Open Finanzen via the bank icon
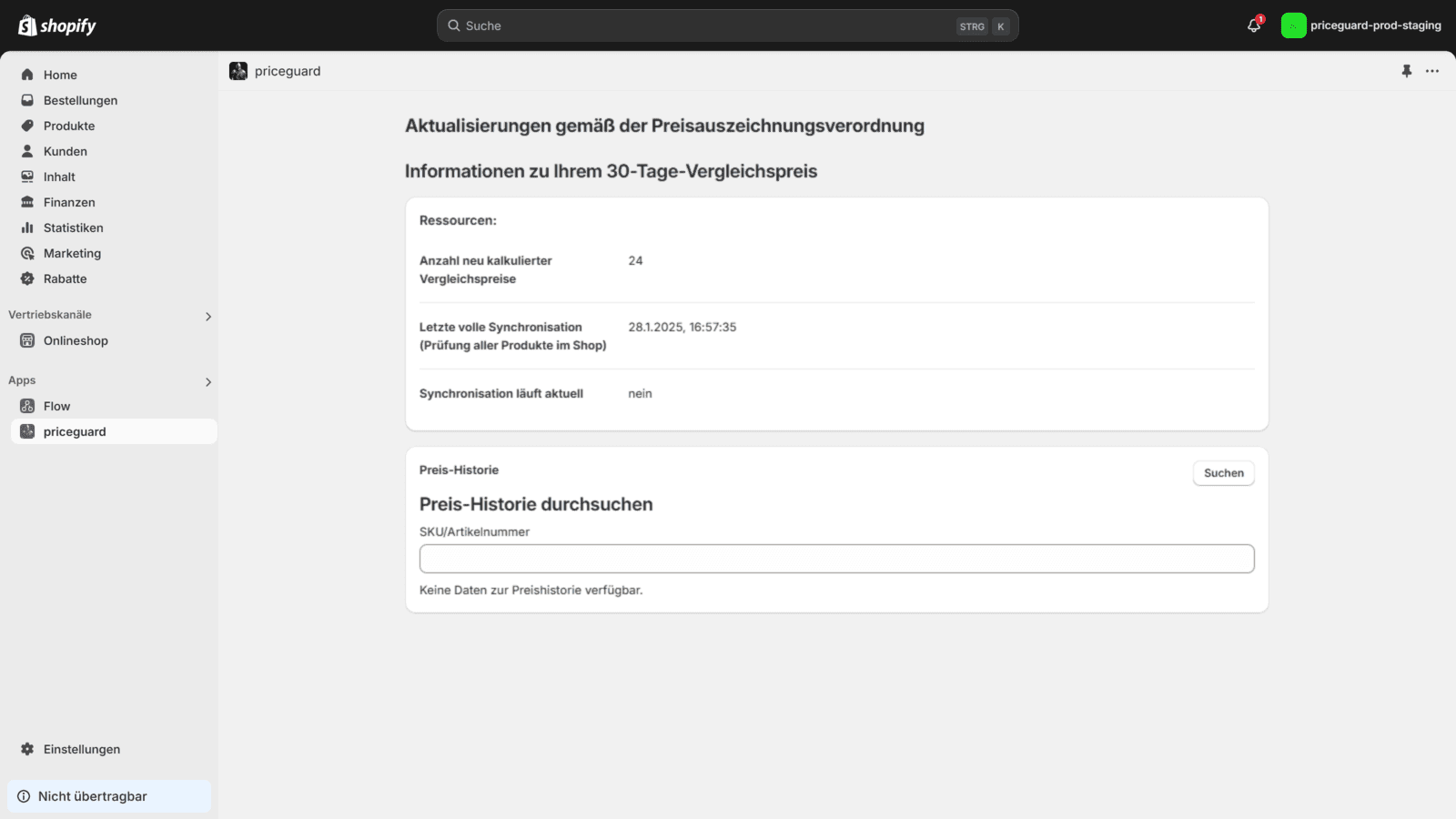 tap(27, 202)
